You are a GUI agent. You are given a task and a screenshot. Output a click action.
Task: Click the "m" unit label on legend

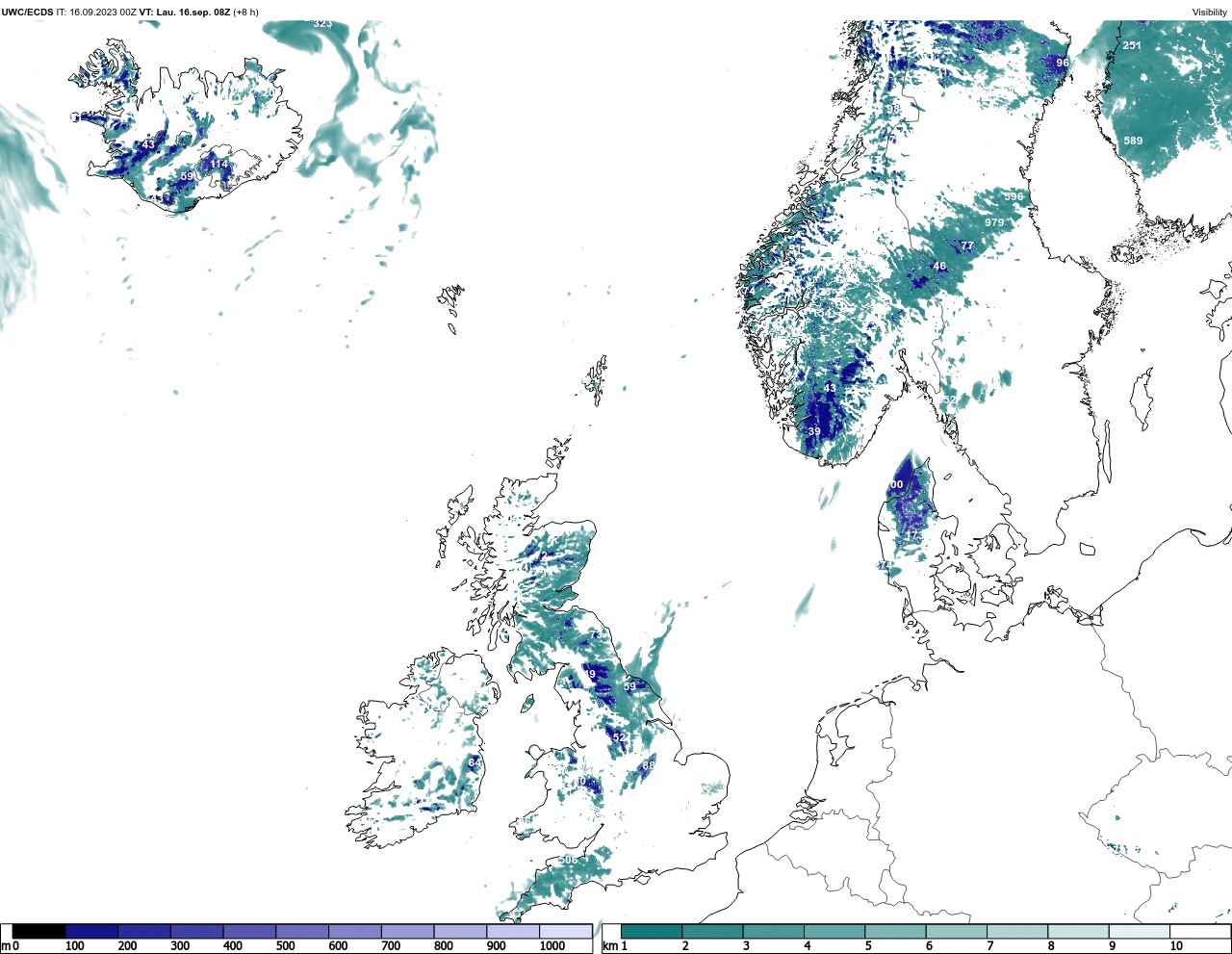click(x=6, y=946)
